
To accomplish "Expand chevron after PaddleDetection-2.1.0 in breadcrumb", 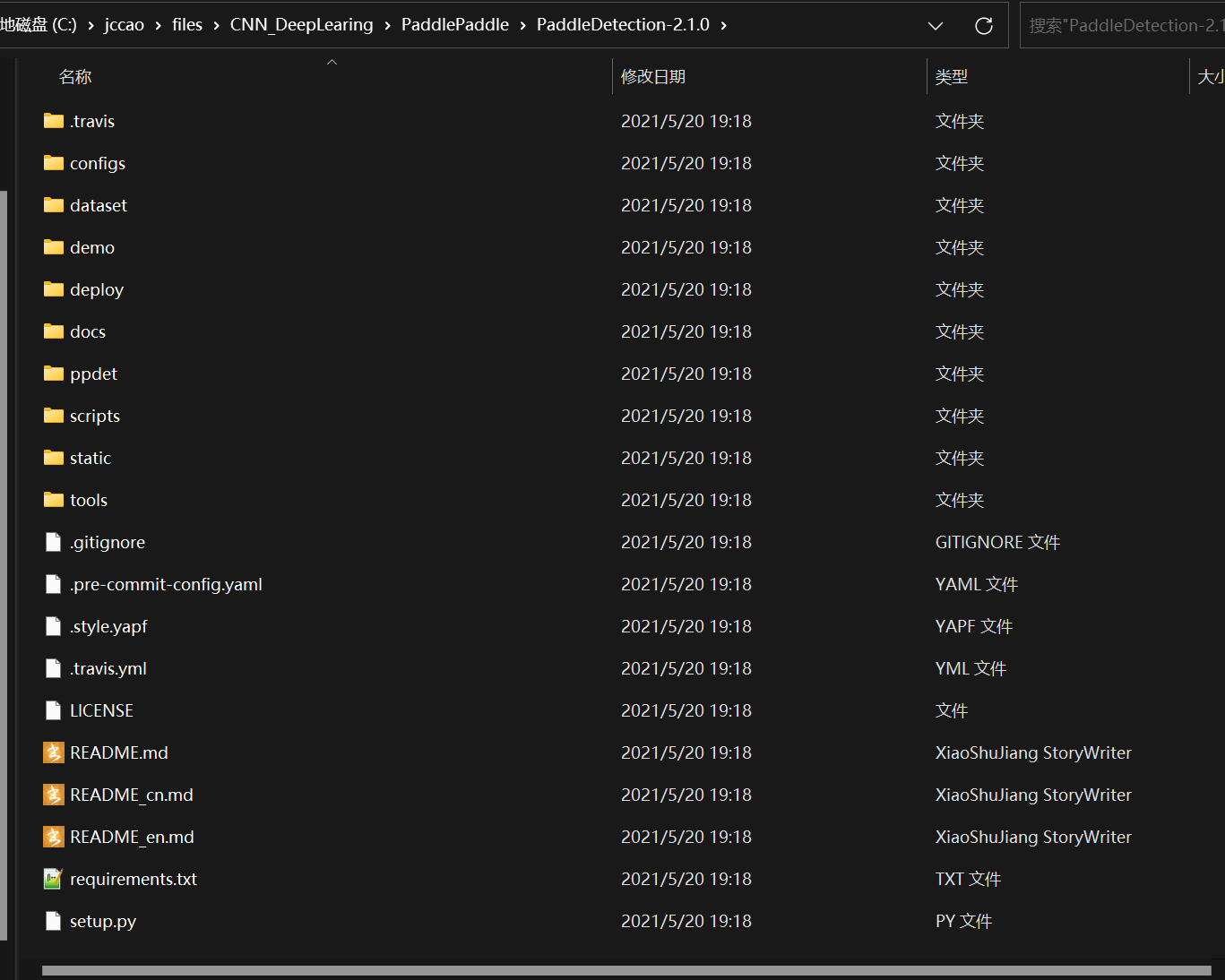I will point(723,26).
